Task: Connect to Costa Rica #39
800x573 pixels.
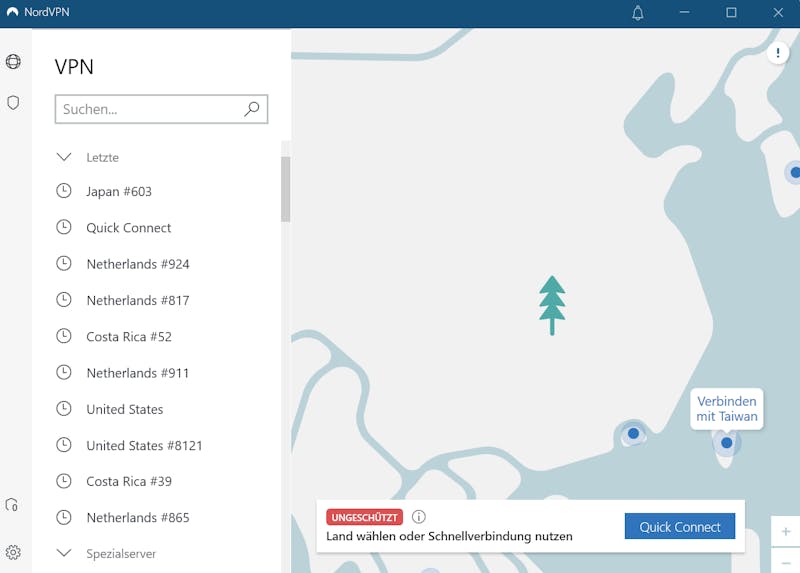Action: point(129,481)
